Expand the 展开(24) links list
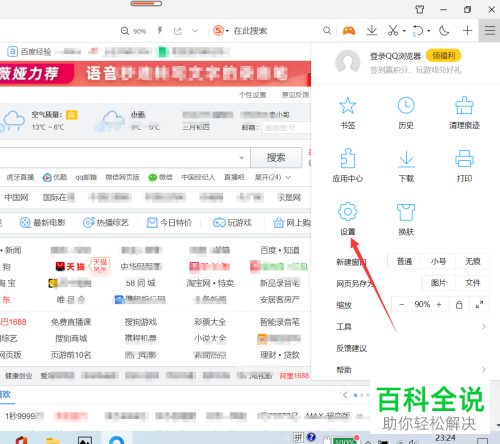Image resolution: width=500 pixels, height=444 pixels. [x=273, y=177]
